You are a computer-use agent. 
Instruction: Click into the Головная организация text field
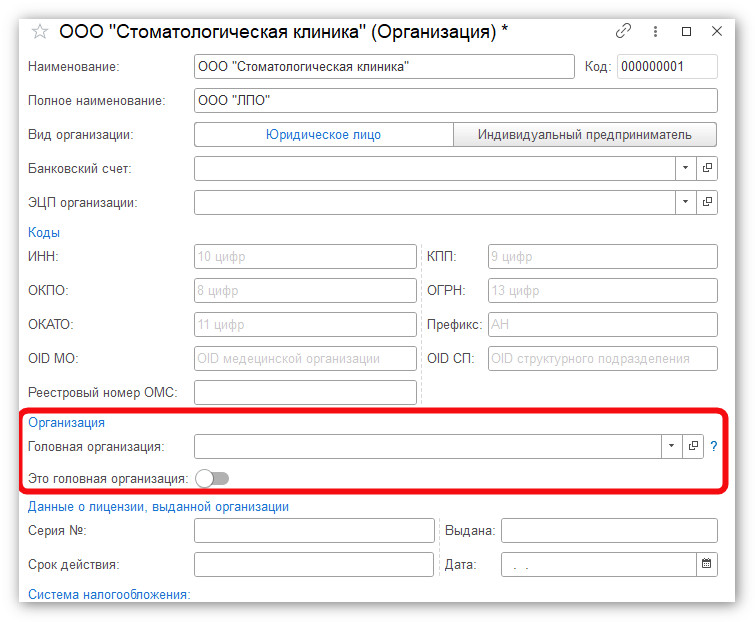pos(428,446)
